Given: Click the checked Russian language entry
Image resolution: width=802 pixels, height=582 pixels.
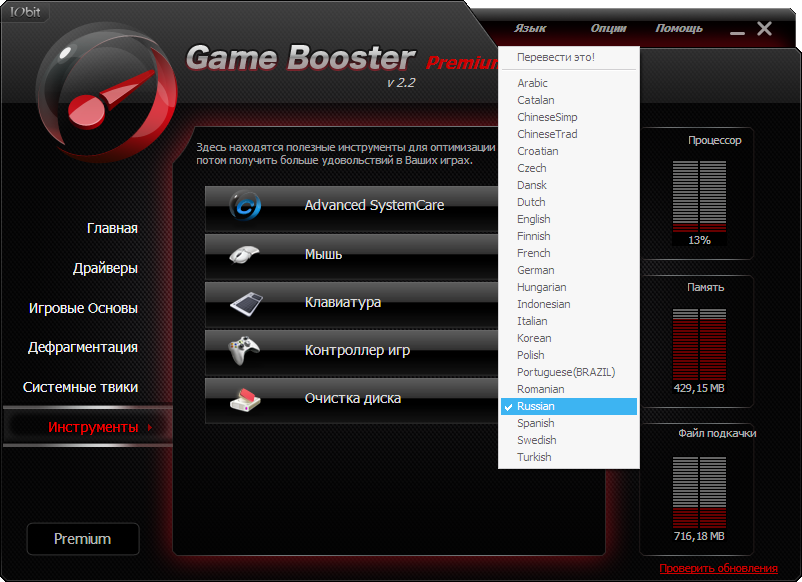Looking at the screenshot, I should [569, 406].
